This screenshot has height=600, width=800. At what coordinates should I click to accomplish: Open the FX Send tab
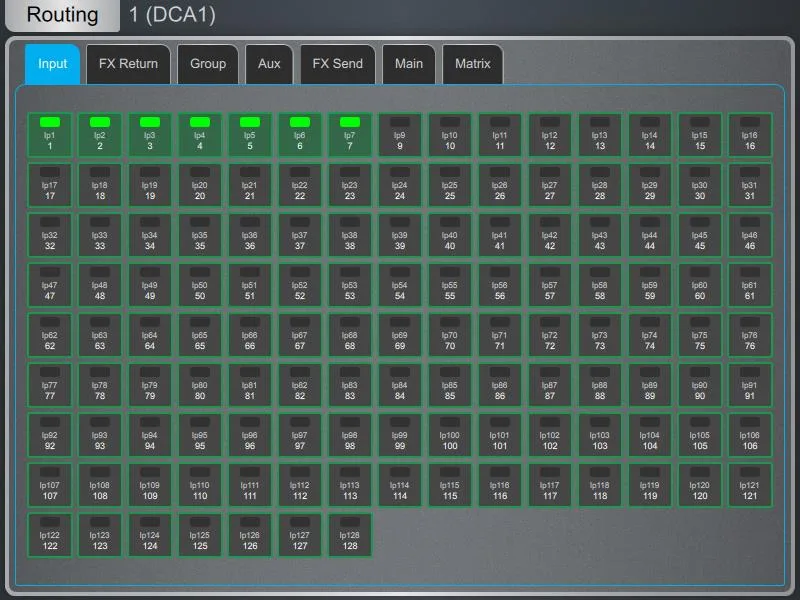coord(337,64)
